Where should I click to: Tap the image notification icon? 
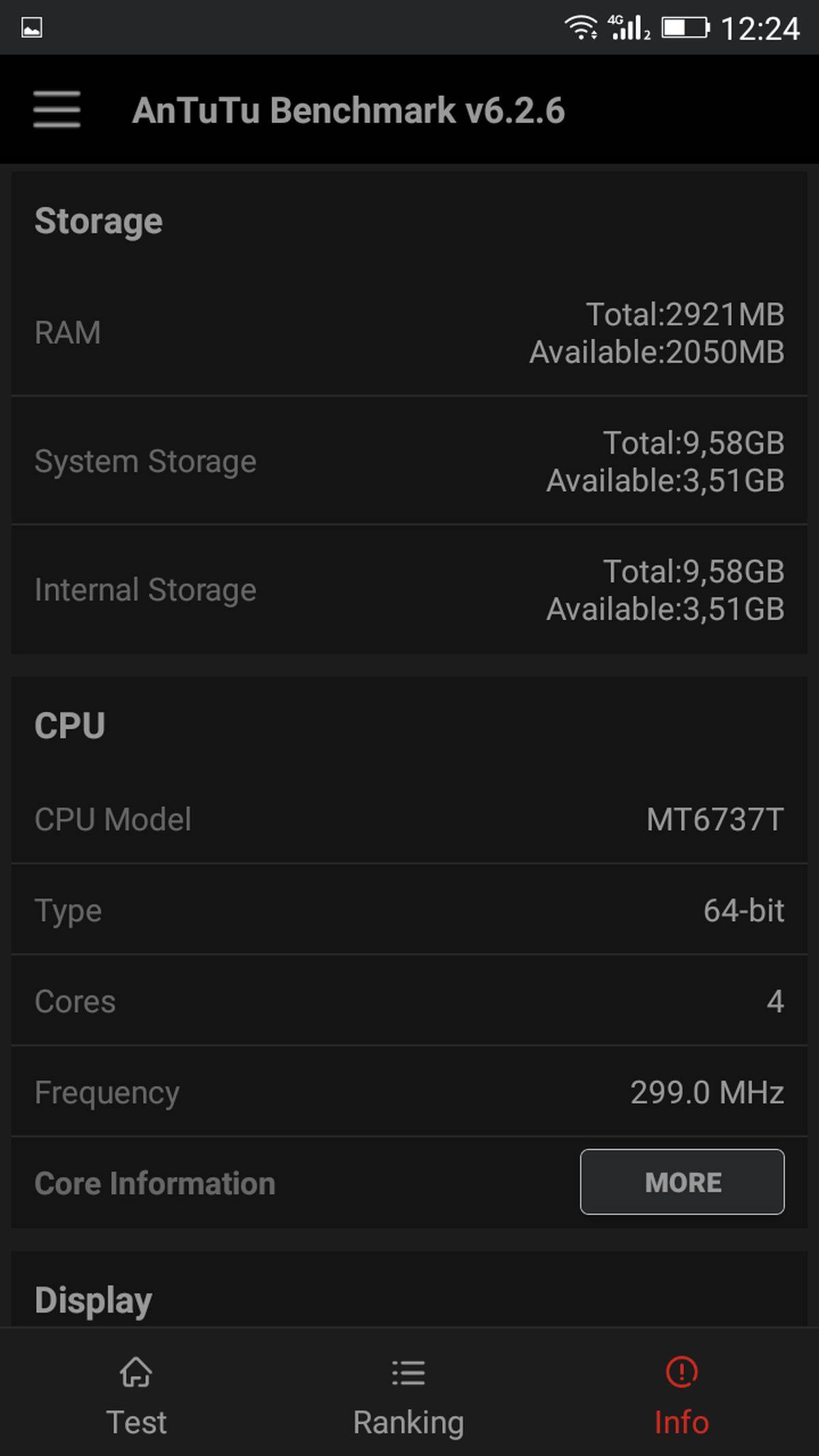[x=31, y=28]
